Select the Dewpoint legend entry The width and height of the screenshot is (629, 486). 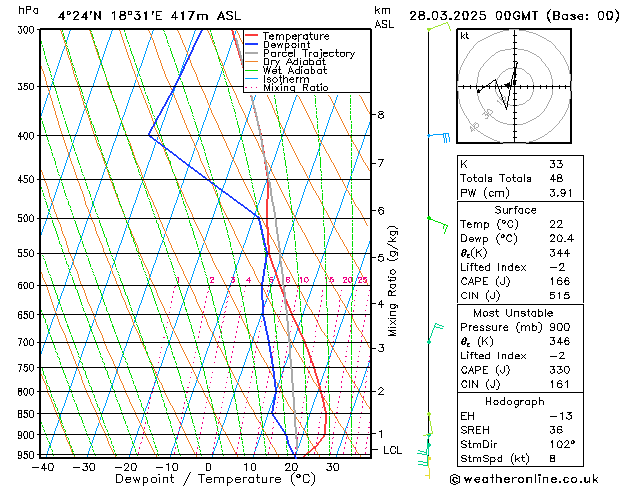tap(288, 45)
